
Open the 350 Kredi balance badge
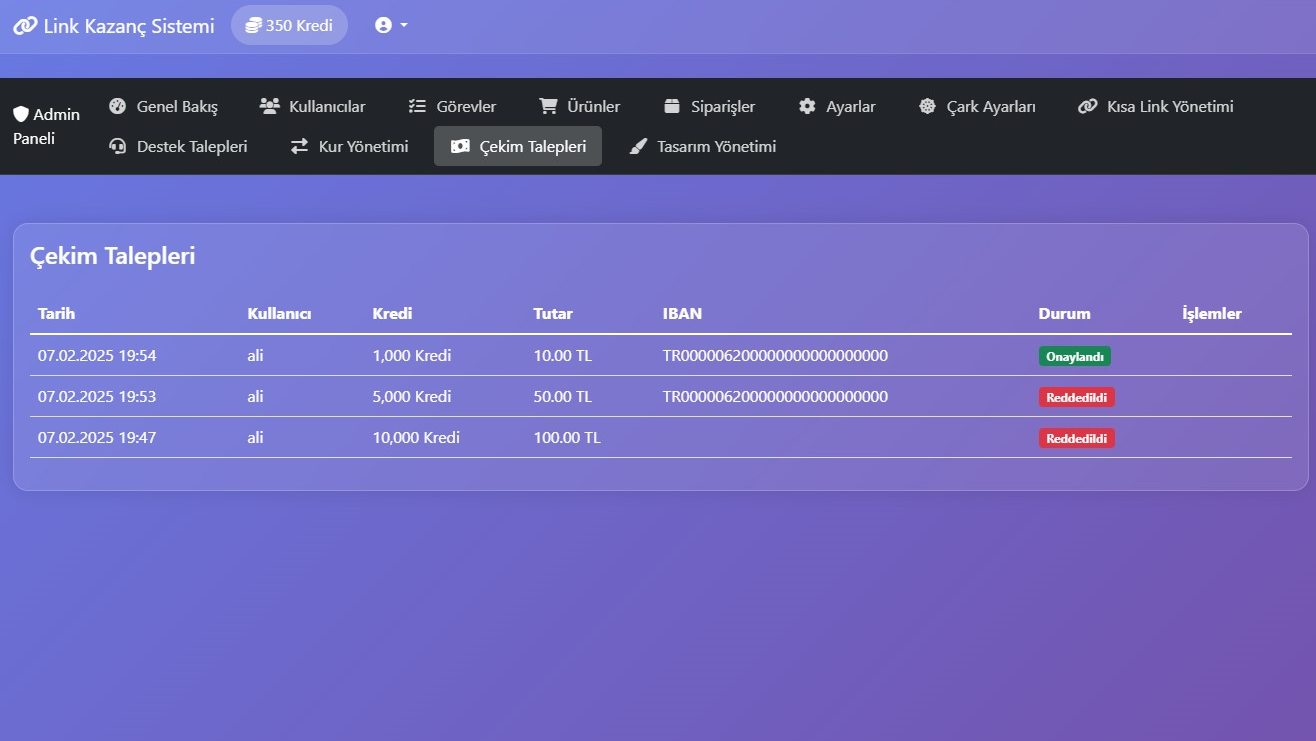pyautogui.click(x=289, y=25)
